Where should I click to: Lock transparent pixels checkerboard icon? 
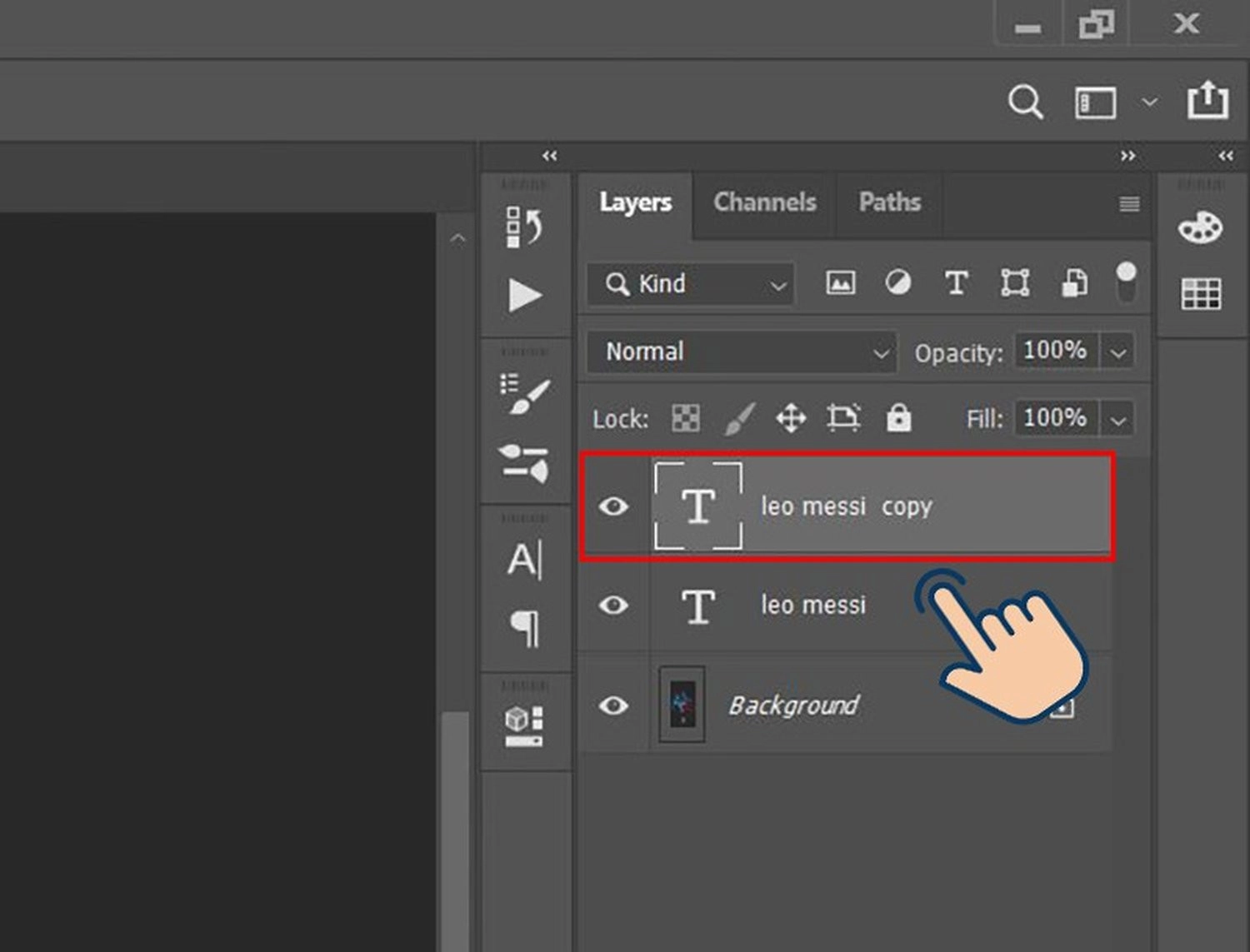tap(686, 418)
